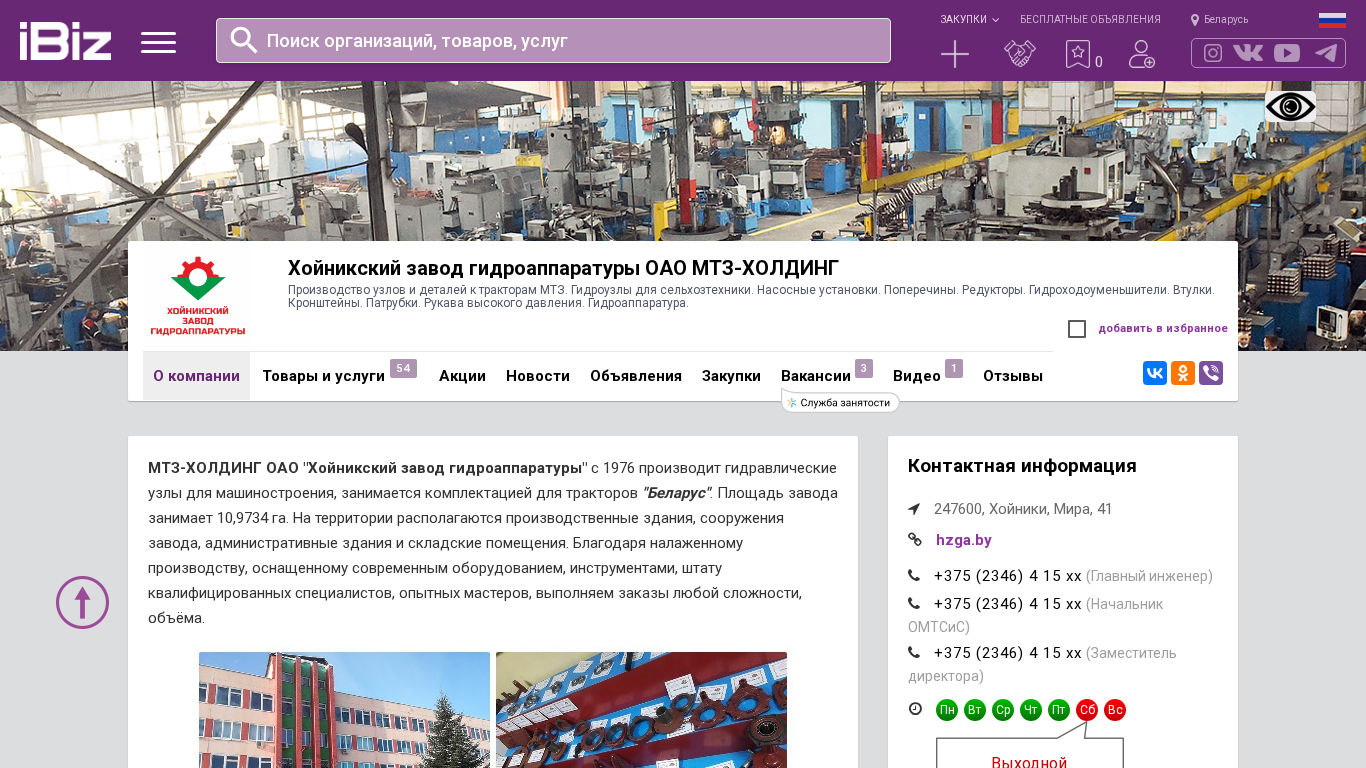Open the Акции tab
Image resolution: width=1366 pixels, height=768 pixels.
(x=462, y=376)
